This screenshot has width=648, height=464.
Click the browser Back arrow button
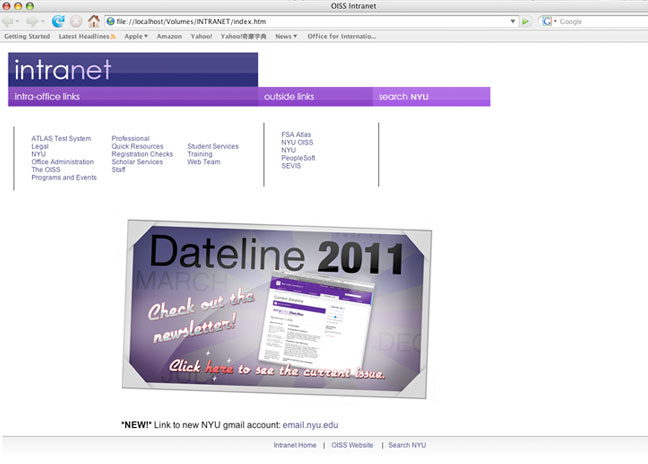pyautogui.click(x=10, y=21)
